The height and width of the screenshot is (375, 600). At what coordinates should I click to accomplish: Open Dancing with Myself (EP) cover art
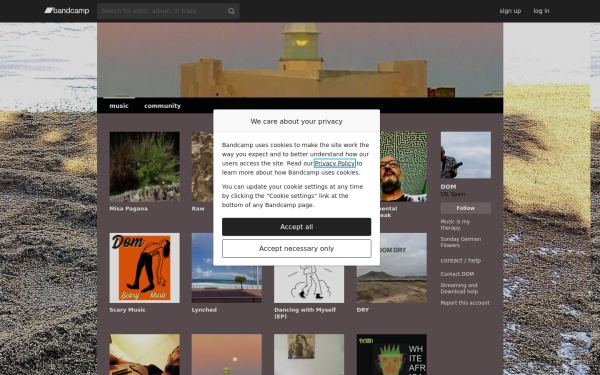click(x=309, y=284)
